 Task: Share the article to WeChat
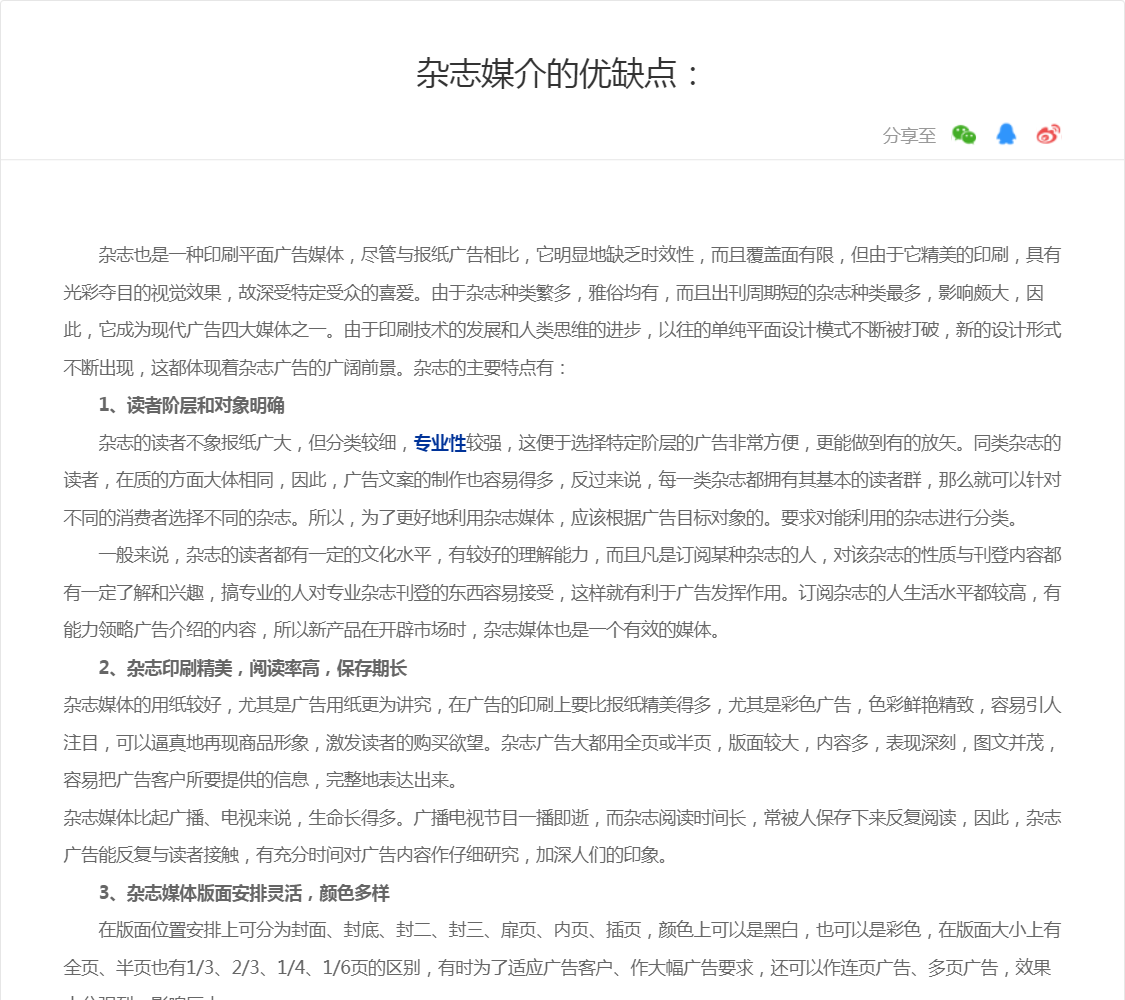(x=964, y=134)
